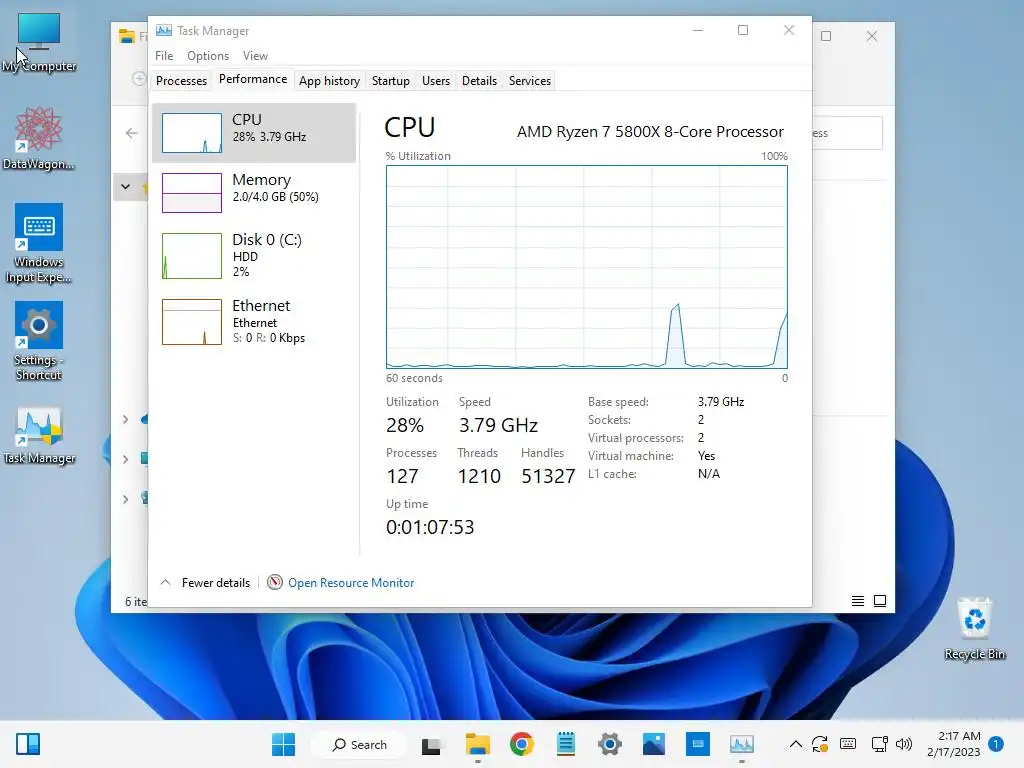Switch to the Details tab
Image resolution: width=1024 pixels, height=768 pixels.
click(479, 80)
